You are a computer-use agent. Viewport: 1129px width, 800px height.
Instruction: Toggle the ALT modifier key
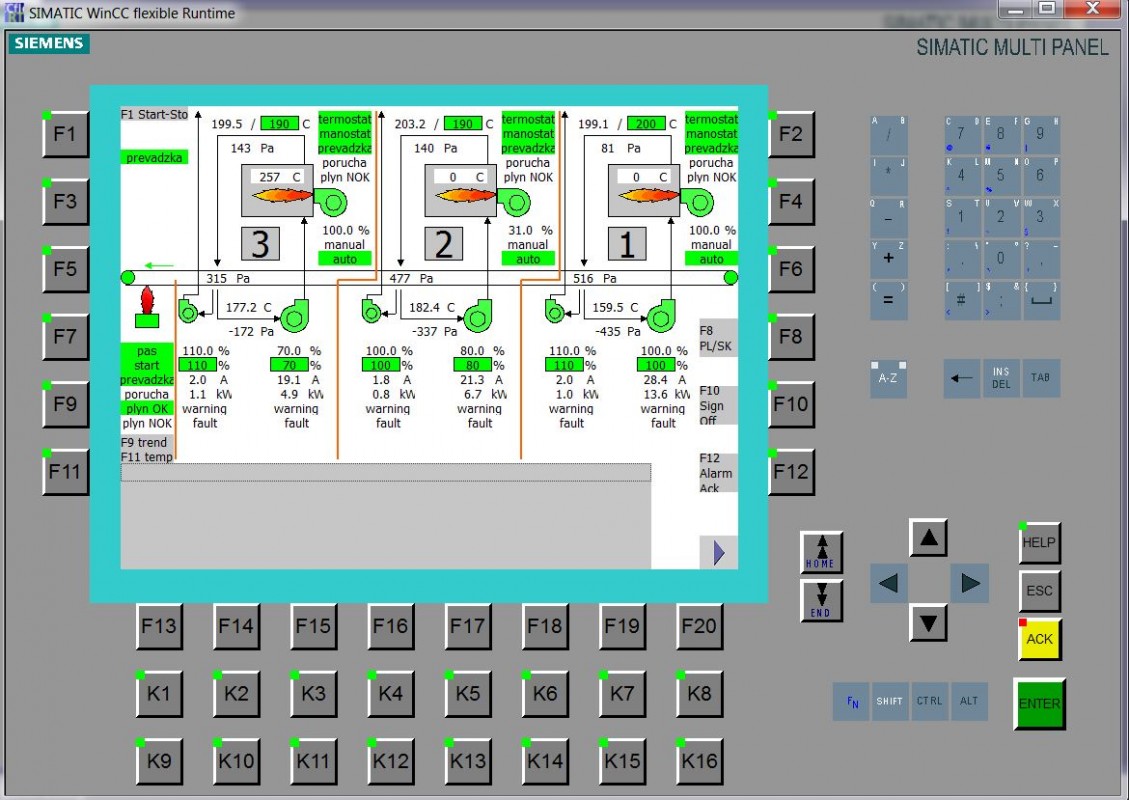(969, 701)
